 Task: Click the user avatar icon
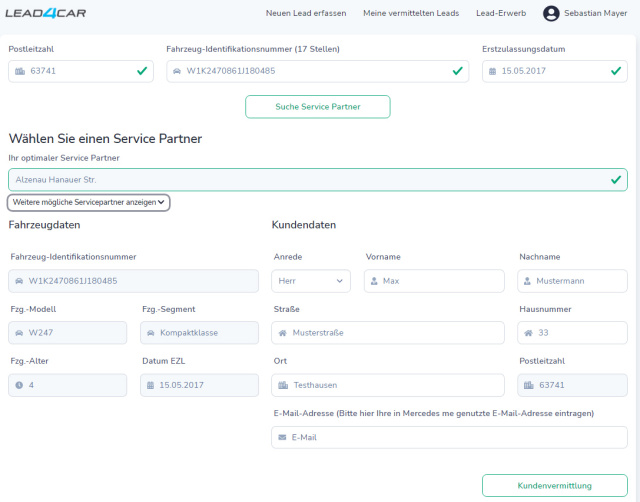pos(551,13)
